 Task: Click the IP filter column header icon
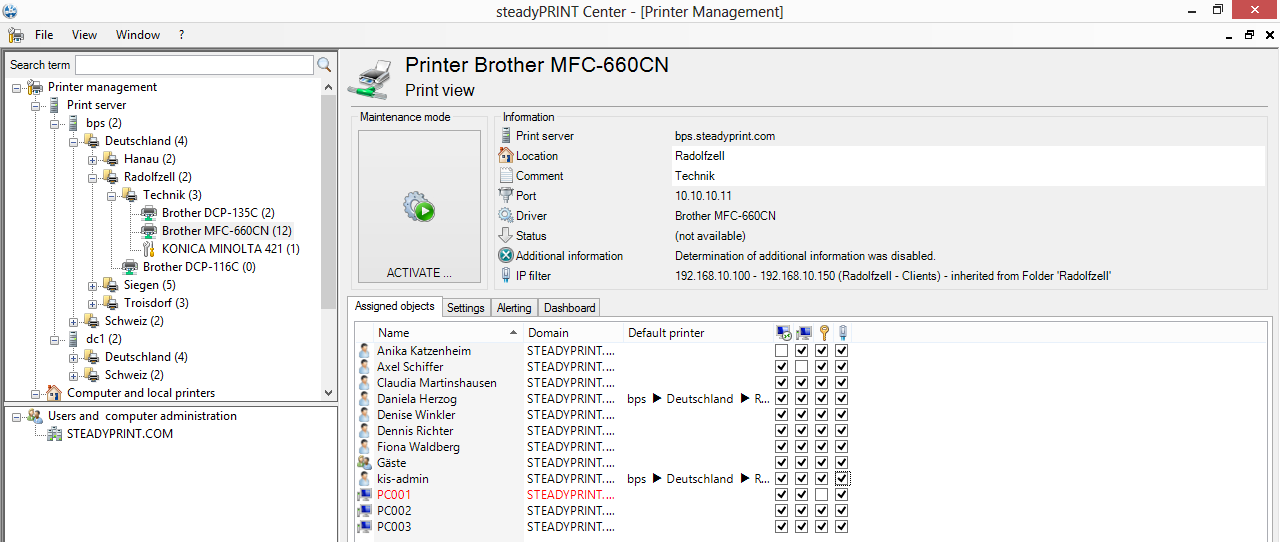(x=842, y=333)
